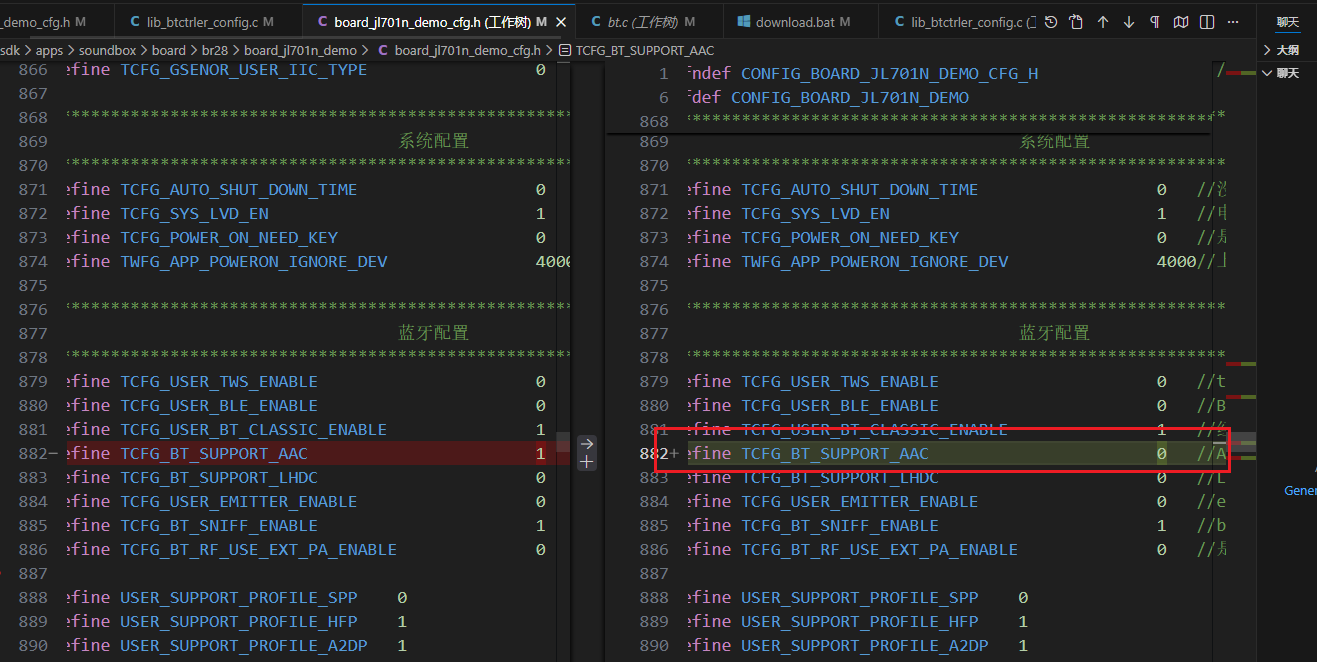
Task: Toggle the map icon in the diff toolbar
Action: pos(1181,22)
